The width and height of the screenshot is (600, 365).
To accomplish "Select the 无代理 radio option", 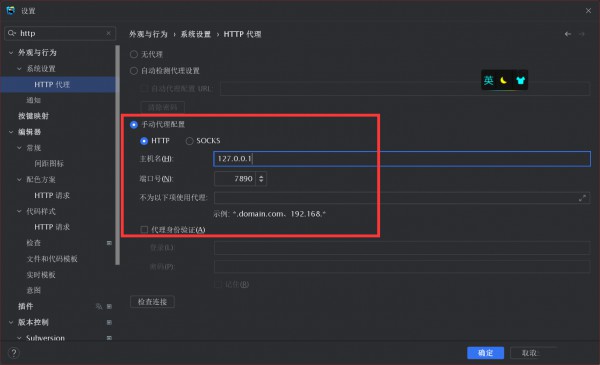I will 134,54.
